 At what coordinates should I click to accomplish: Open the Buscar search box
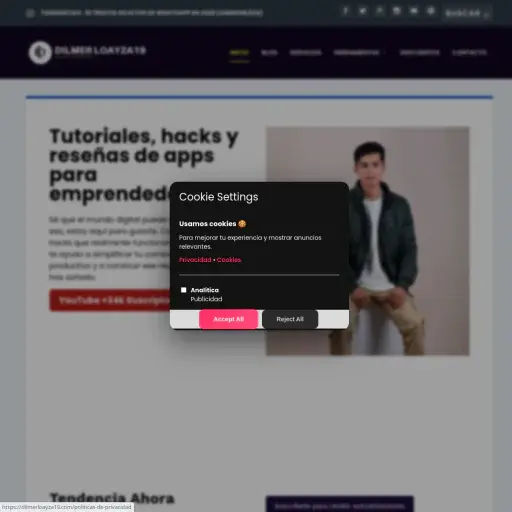[x=467, y=13]
